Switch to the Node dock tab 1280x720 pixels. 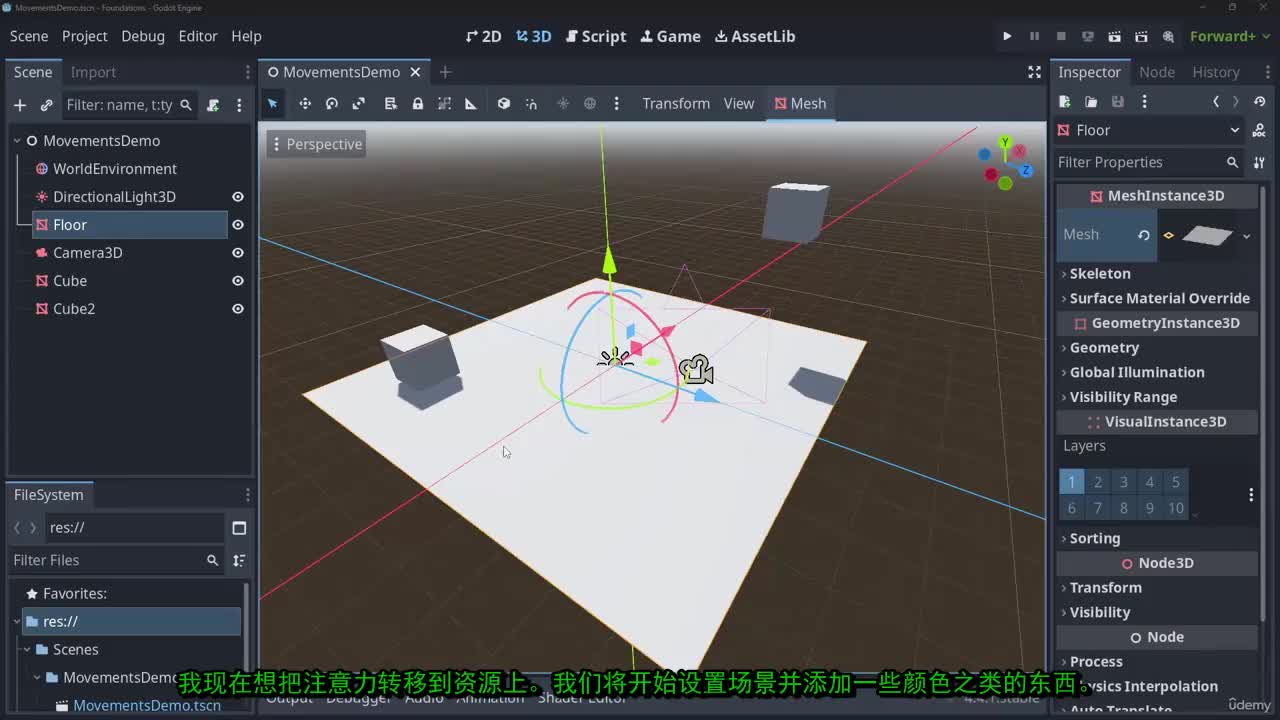(x=1157, y=72)
